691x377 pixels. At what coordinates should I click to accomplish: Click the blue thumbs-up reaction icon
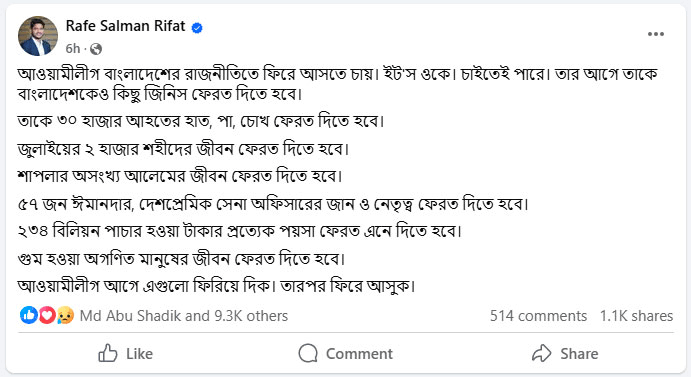(x=29, y=315)
